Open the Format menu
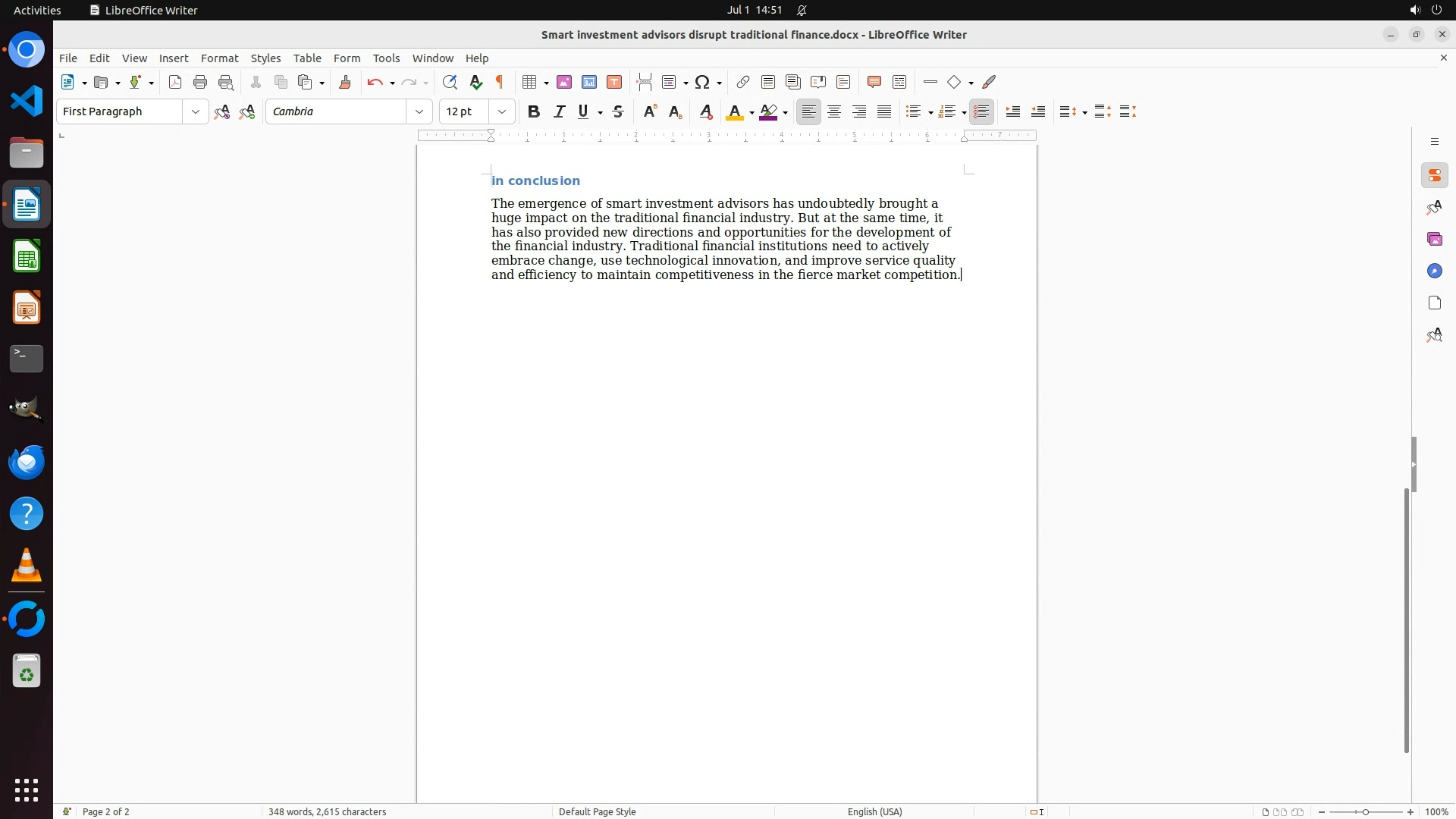The width and height of the screenshot is (1456, 819). coord(219,58)
